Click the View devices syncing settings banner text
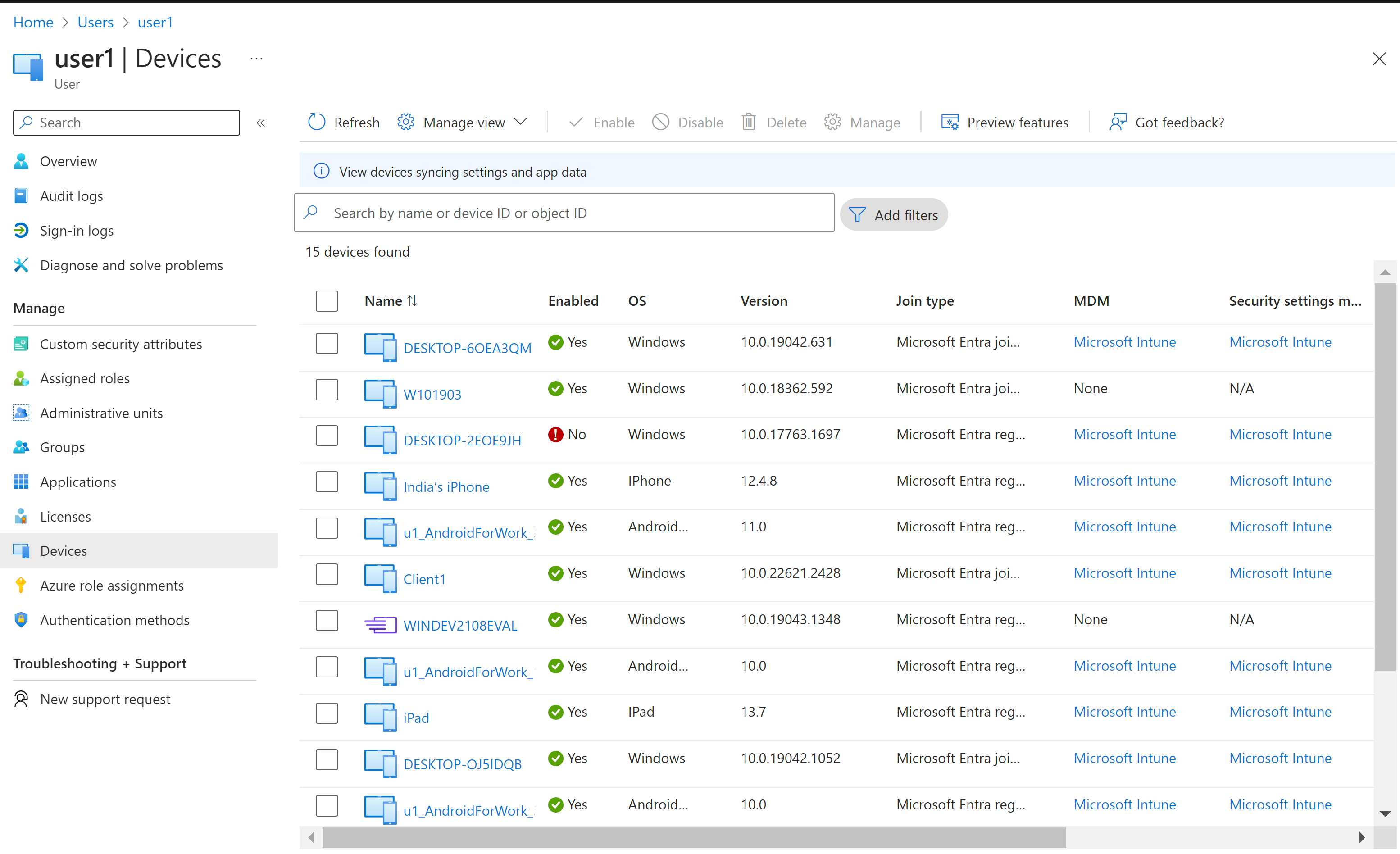 click(x=463, y=172)
